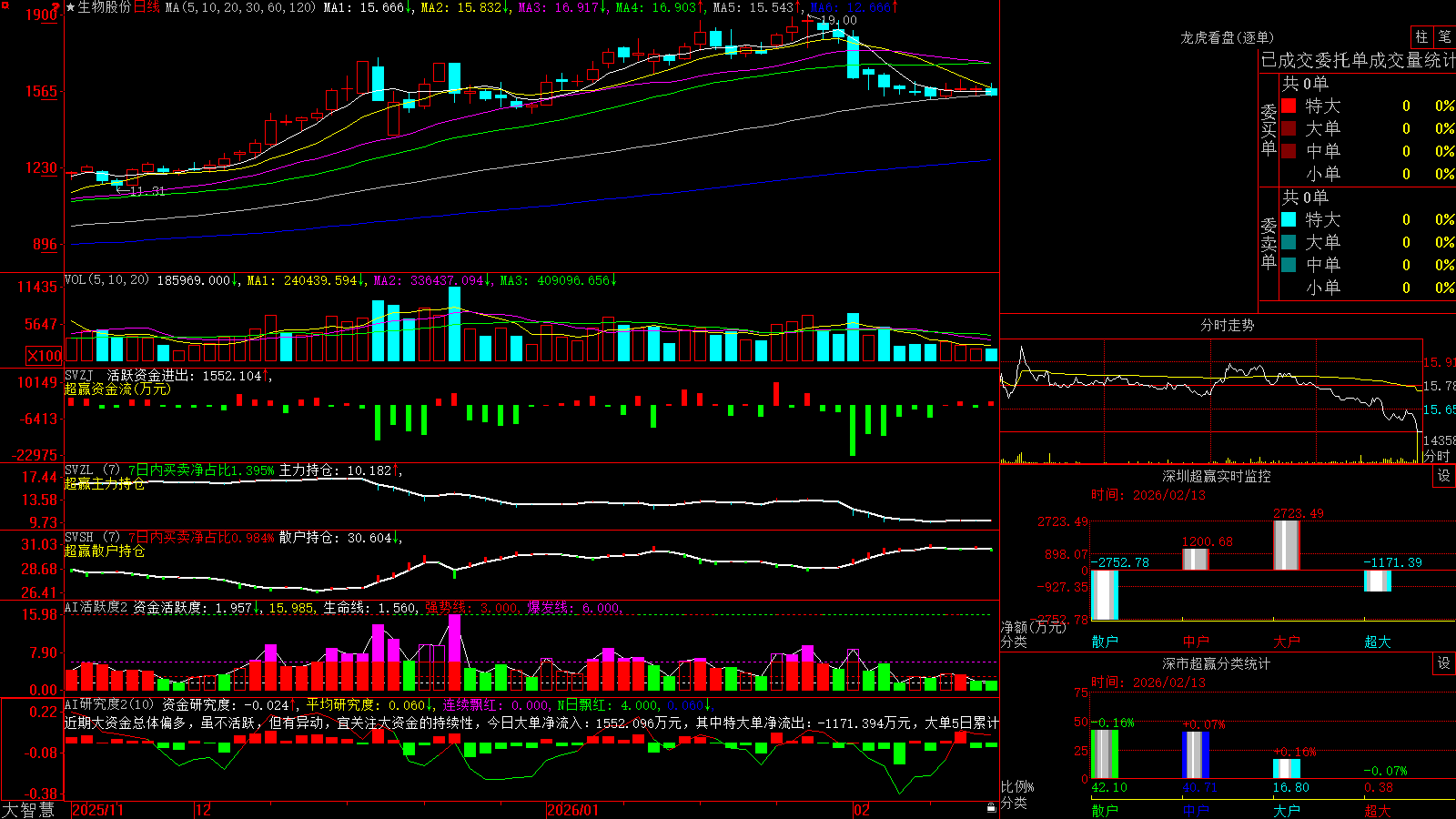
Task: Click the 大智慧 logo in bottom-left corner
Action: tap(28, 810)
